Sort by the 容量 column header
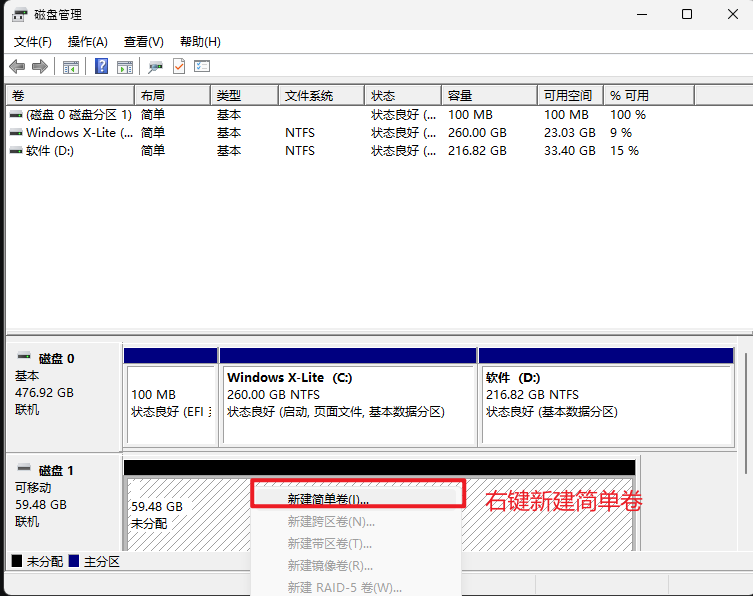The height and width of the screenshot is (596, 753). coord(489,96)
